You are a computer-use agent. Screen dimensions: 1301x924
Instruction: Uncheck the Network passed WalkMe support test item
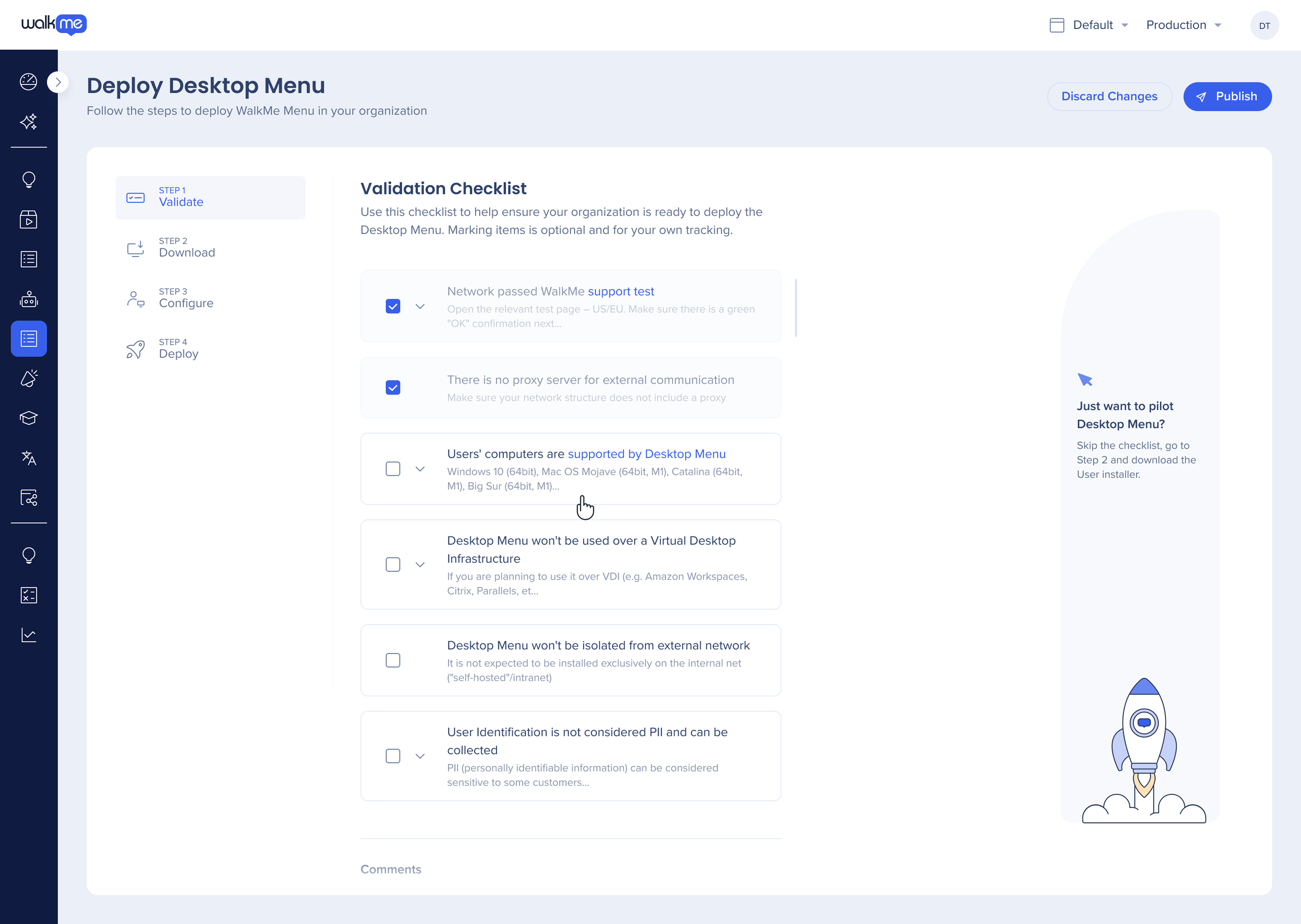tap(393, 306)
